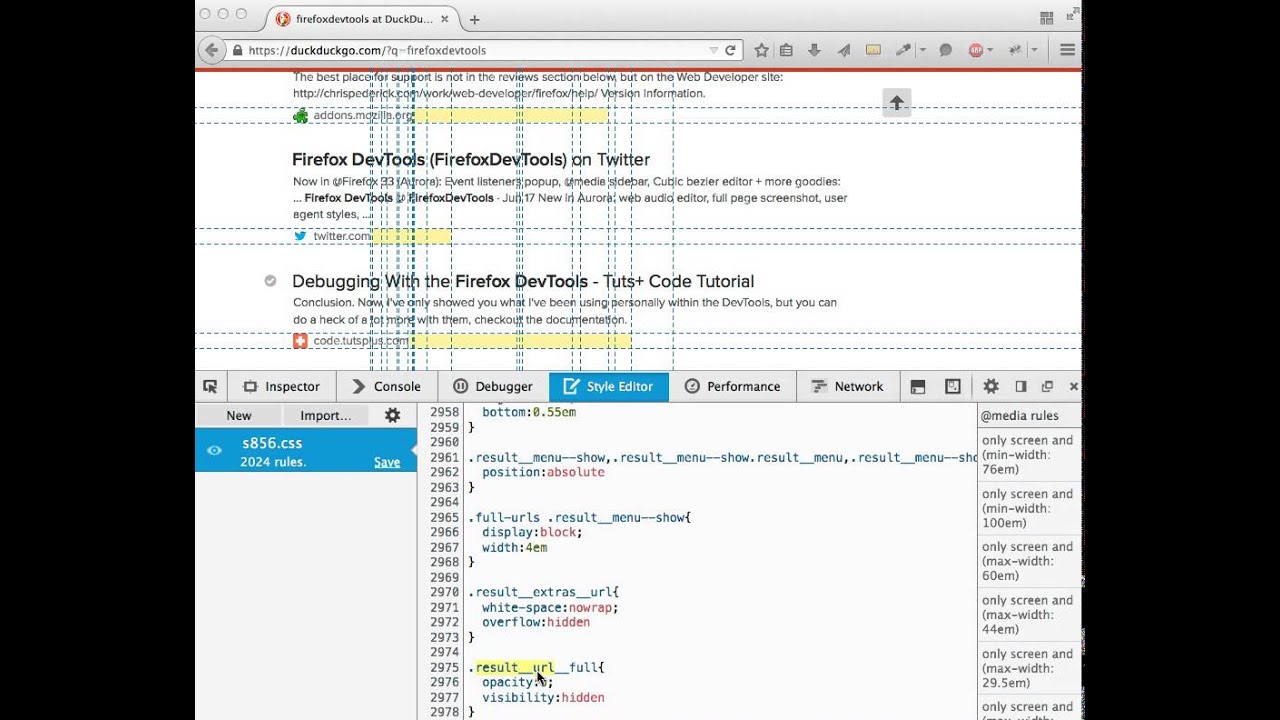The image size is (1280, 720).
Task: Click the element picker icon in DevTools
Action: [x=210, y=386]
